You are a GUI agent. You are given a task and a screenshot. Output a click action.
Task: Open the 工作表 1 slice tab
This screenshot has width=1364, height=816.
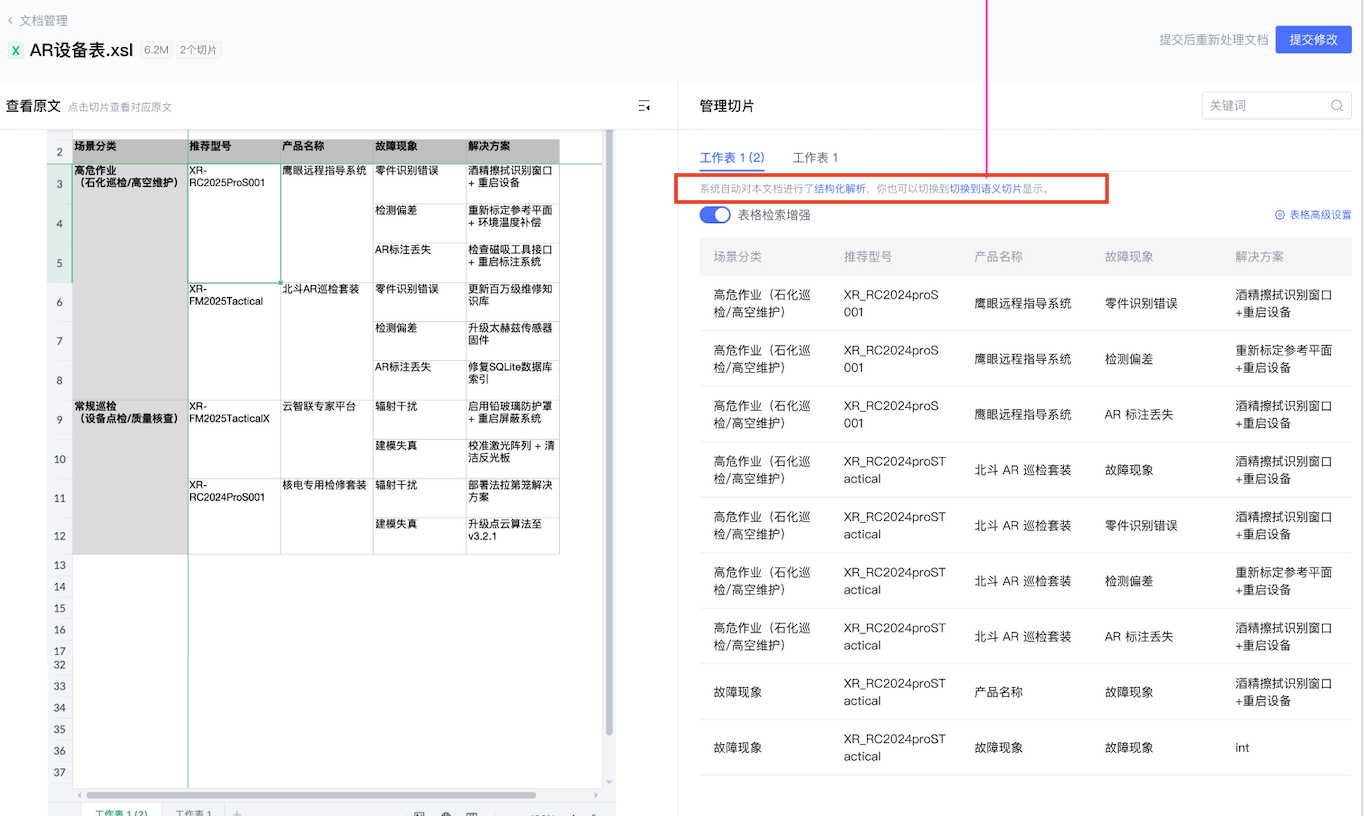point(815,158)
